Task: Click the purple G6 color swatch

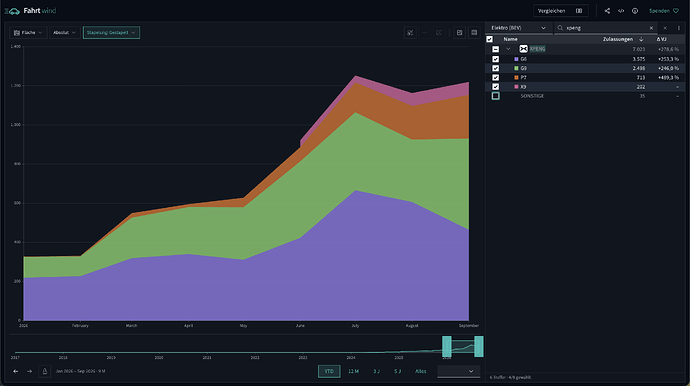Action: 516,59
